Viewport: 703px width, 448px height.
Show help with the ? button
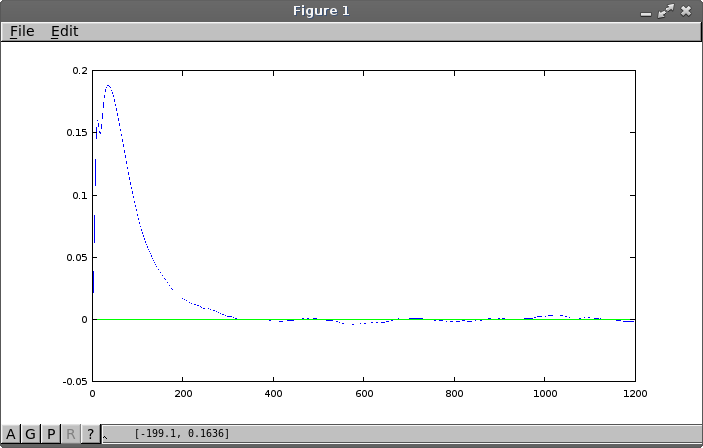pyautogui.click(x=91, y=434)
